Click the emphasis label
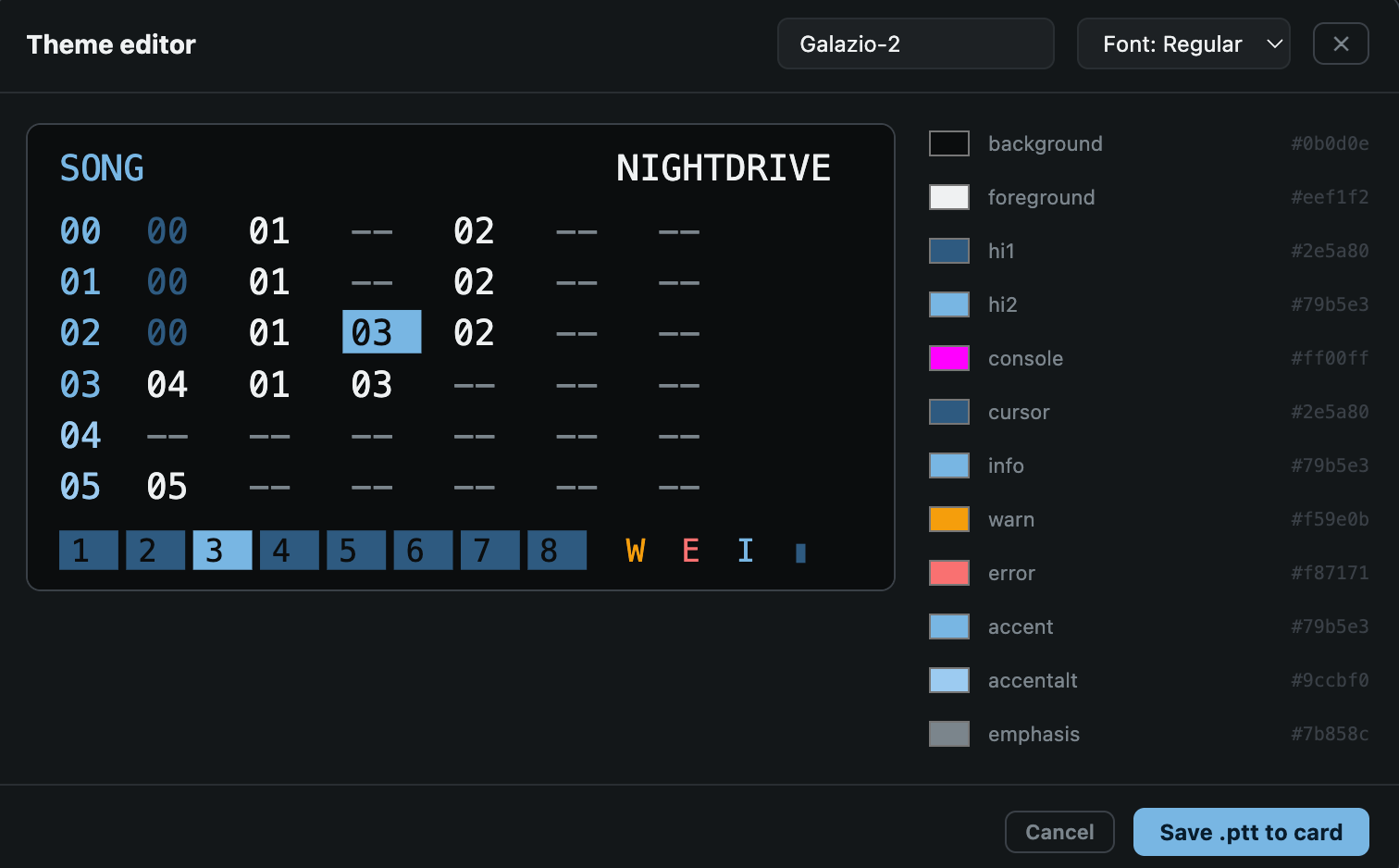This screenshot has height=868, width=1399. coord(1034,734)
